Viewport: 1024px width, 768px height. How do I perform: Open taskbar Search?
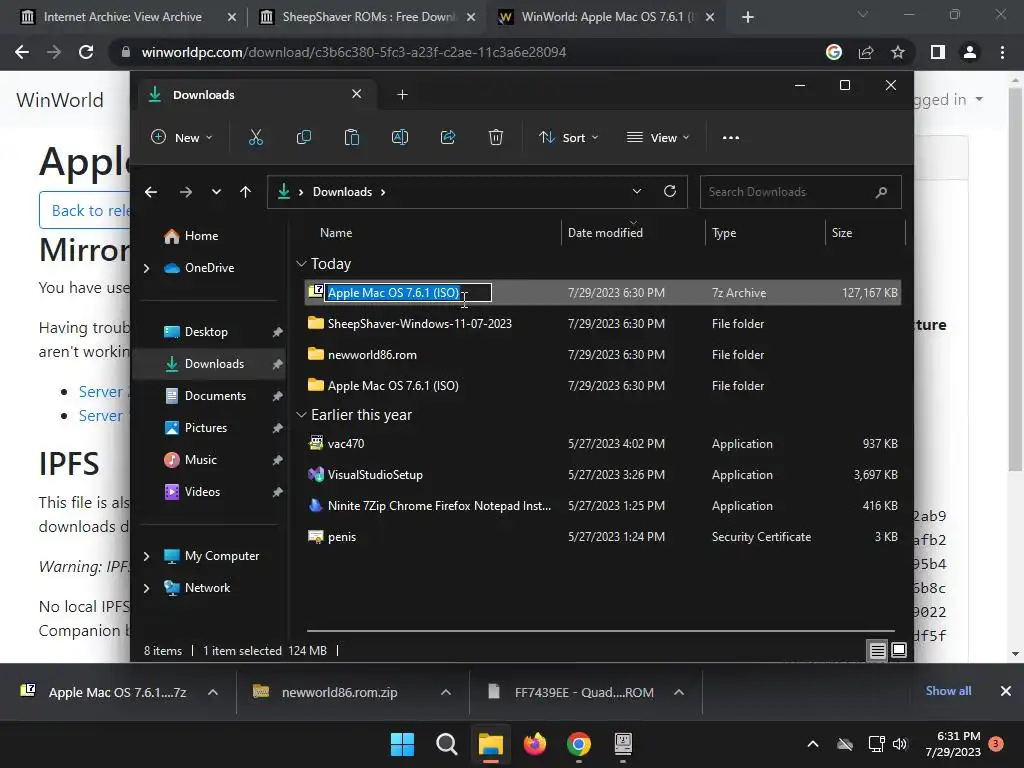tap(447, 744)
